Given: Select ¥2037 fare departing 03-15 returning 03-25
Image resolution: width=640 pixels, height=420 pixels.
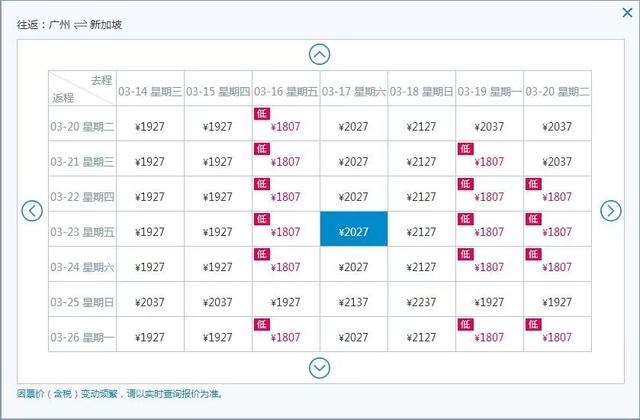Looking at the screenshot, I should point(218,299).
